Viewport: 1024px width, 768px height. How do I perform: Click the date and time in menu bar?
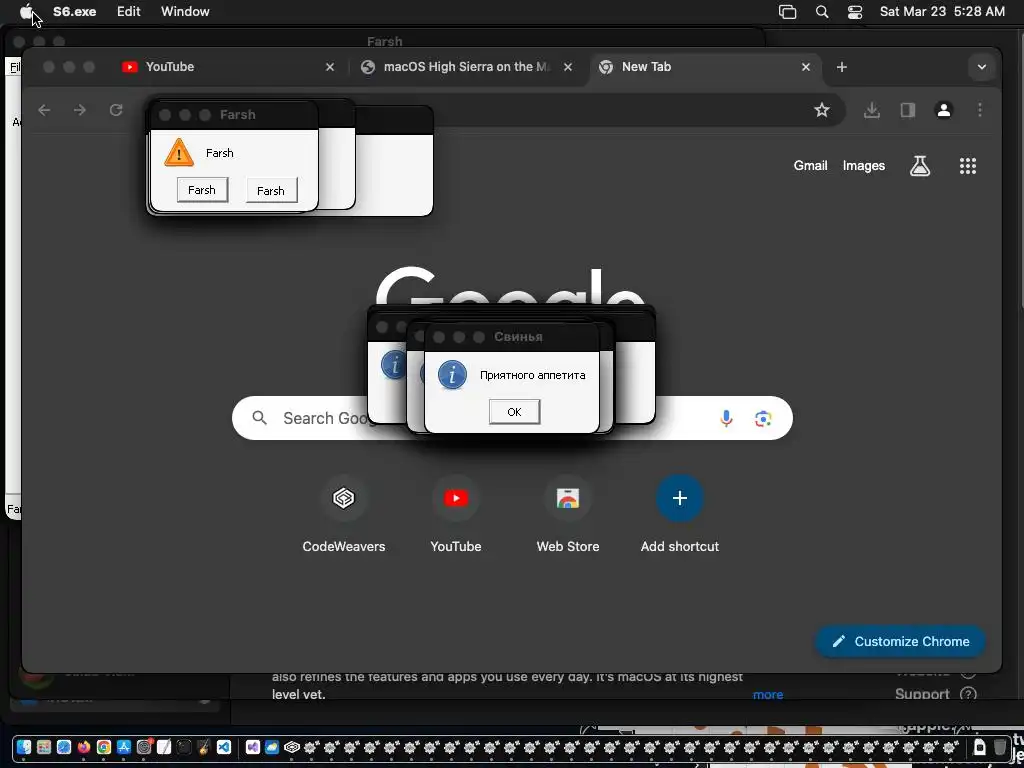point(942,12)
